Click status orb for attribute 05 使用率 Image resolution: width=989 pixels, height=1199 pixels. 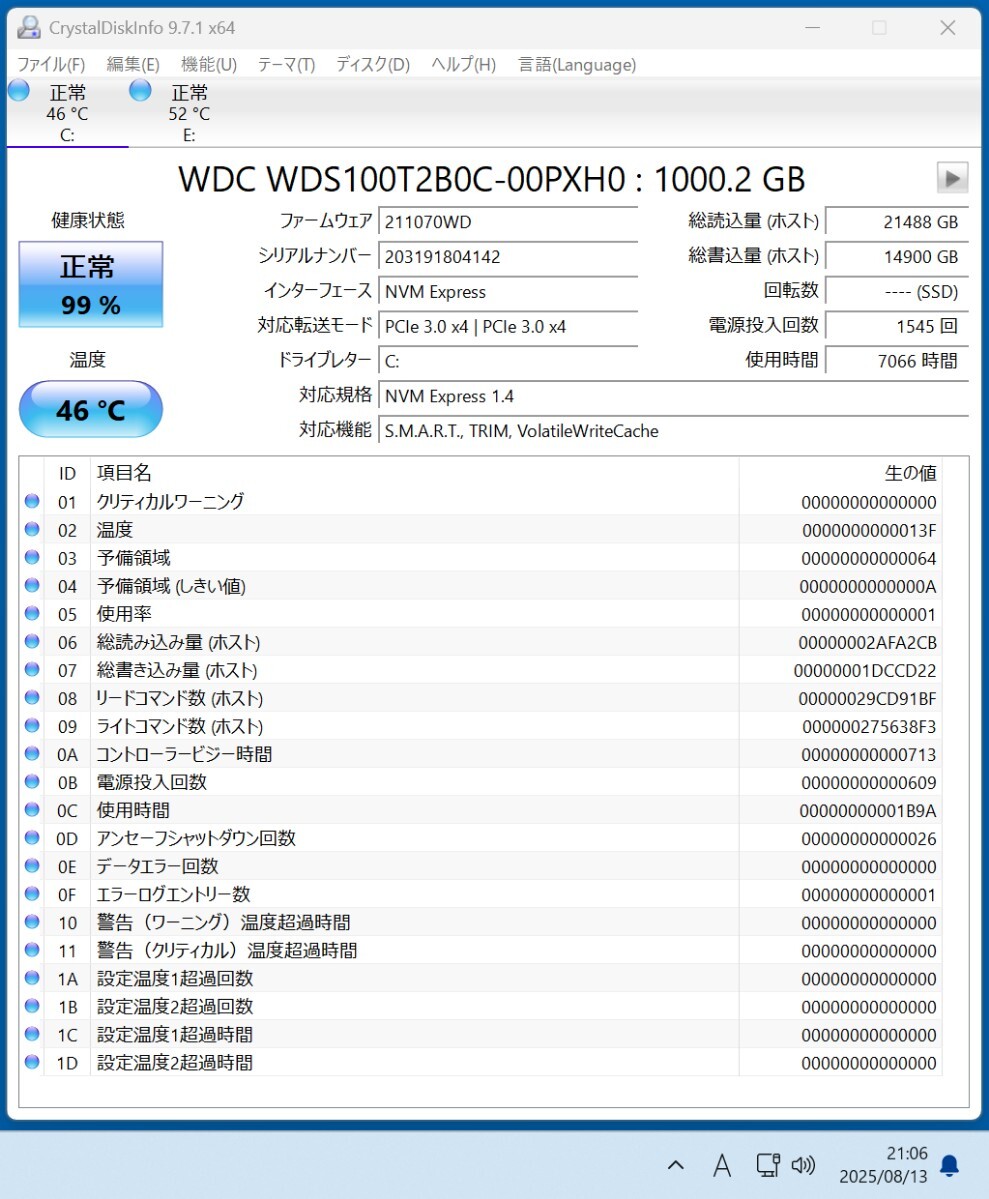pos(32,613)
